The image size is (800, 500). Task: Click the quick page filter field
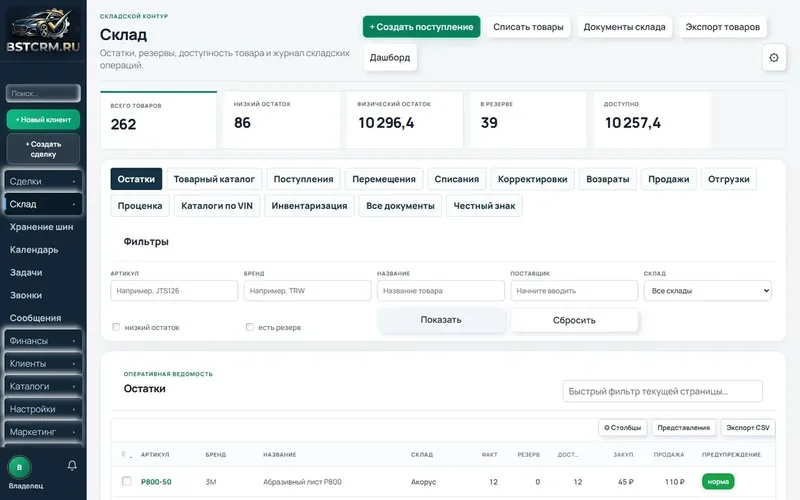click(663, 391)
